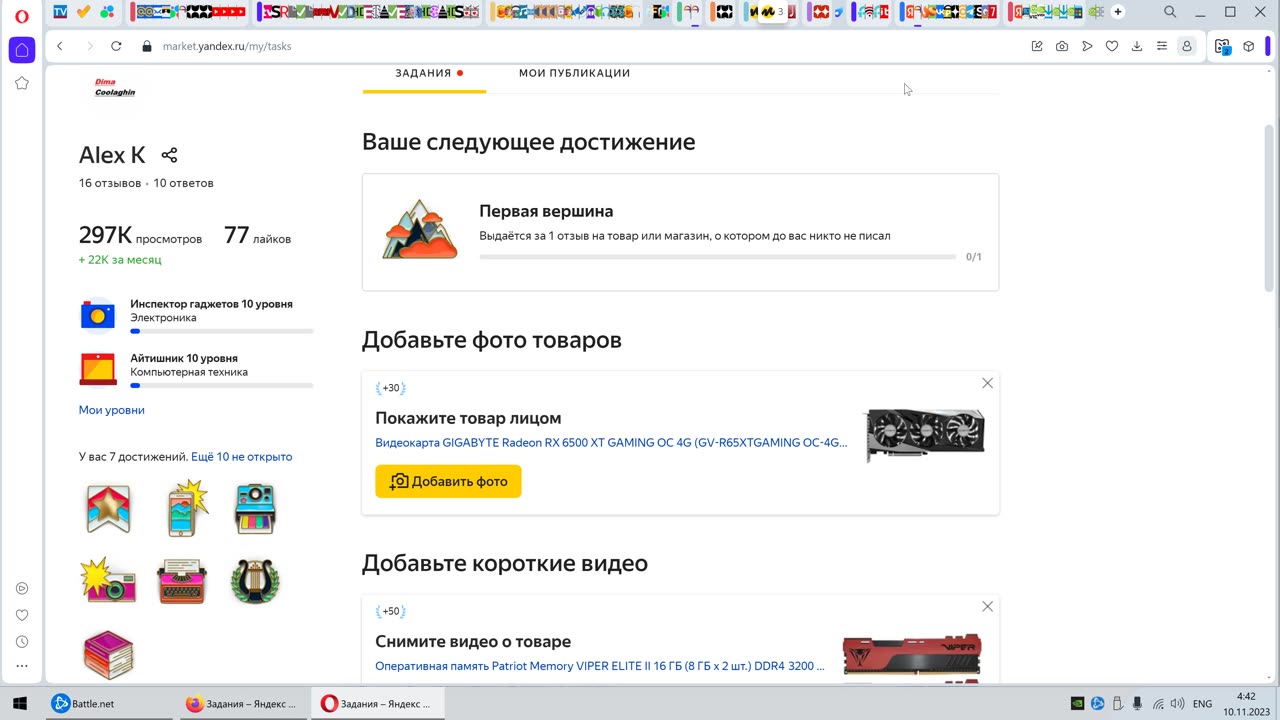Screen dimensions: 1280x720
Task: Switch the ENG input language indicator
Action: point(1203,704)
